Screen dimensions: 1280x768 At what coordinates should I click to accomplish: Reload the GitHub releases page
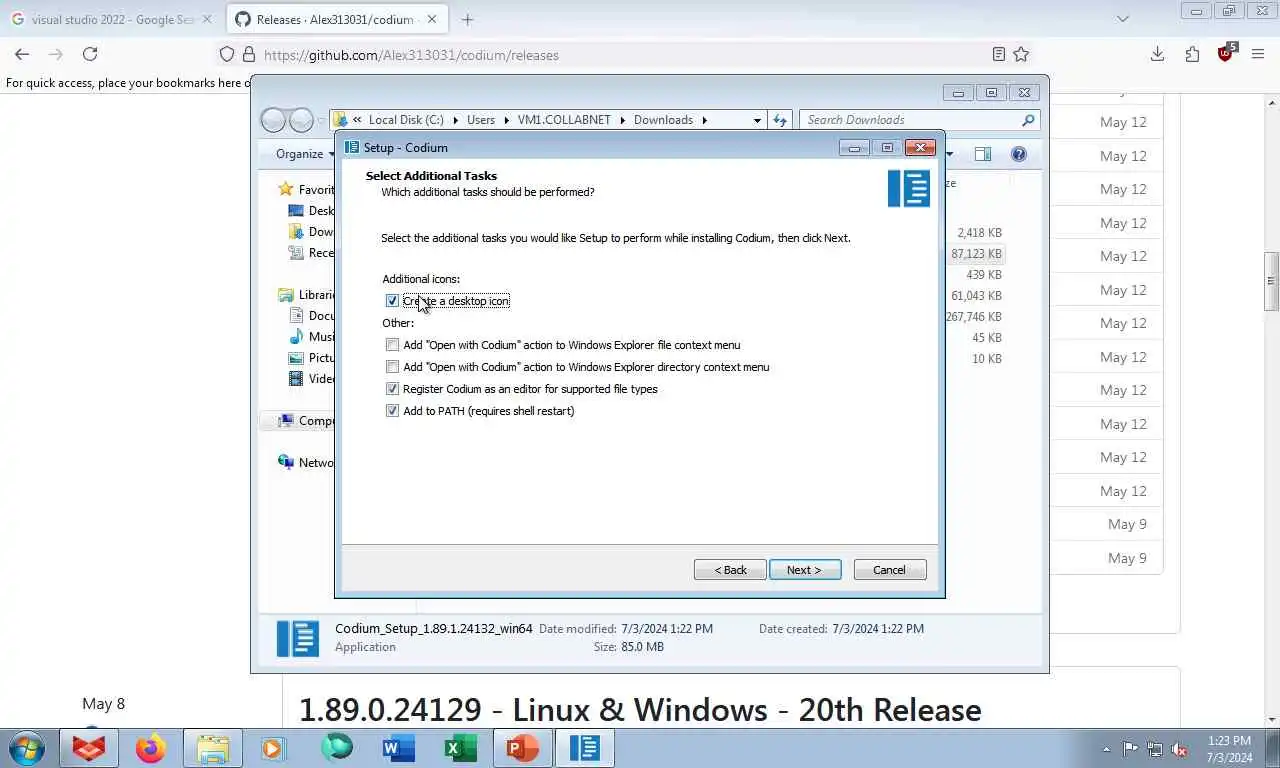90,54
